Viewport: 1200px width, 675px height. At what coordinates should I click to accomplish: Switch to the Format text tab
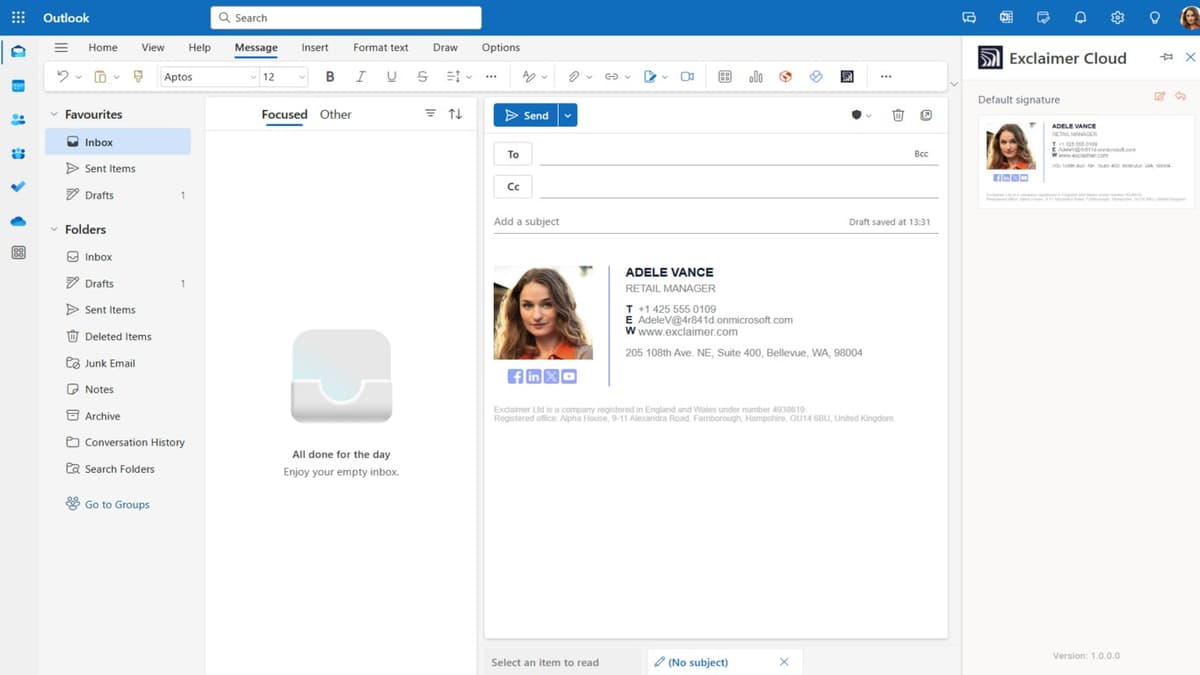(380, 47)
